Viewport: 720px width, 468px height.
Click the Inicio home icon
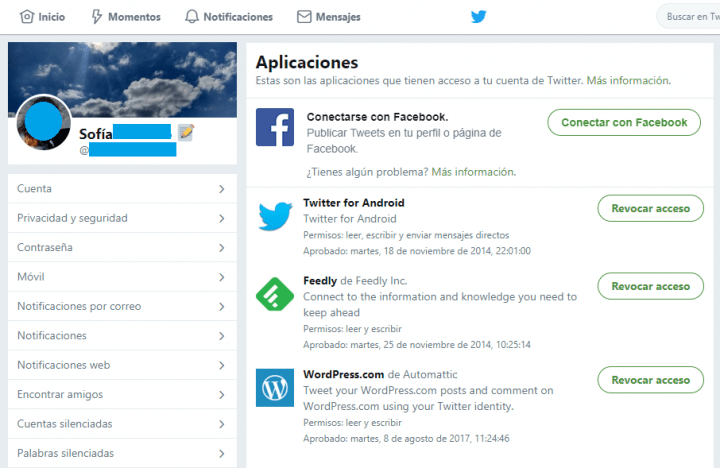(27, 17)
